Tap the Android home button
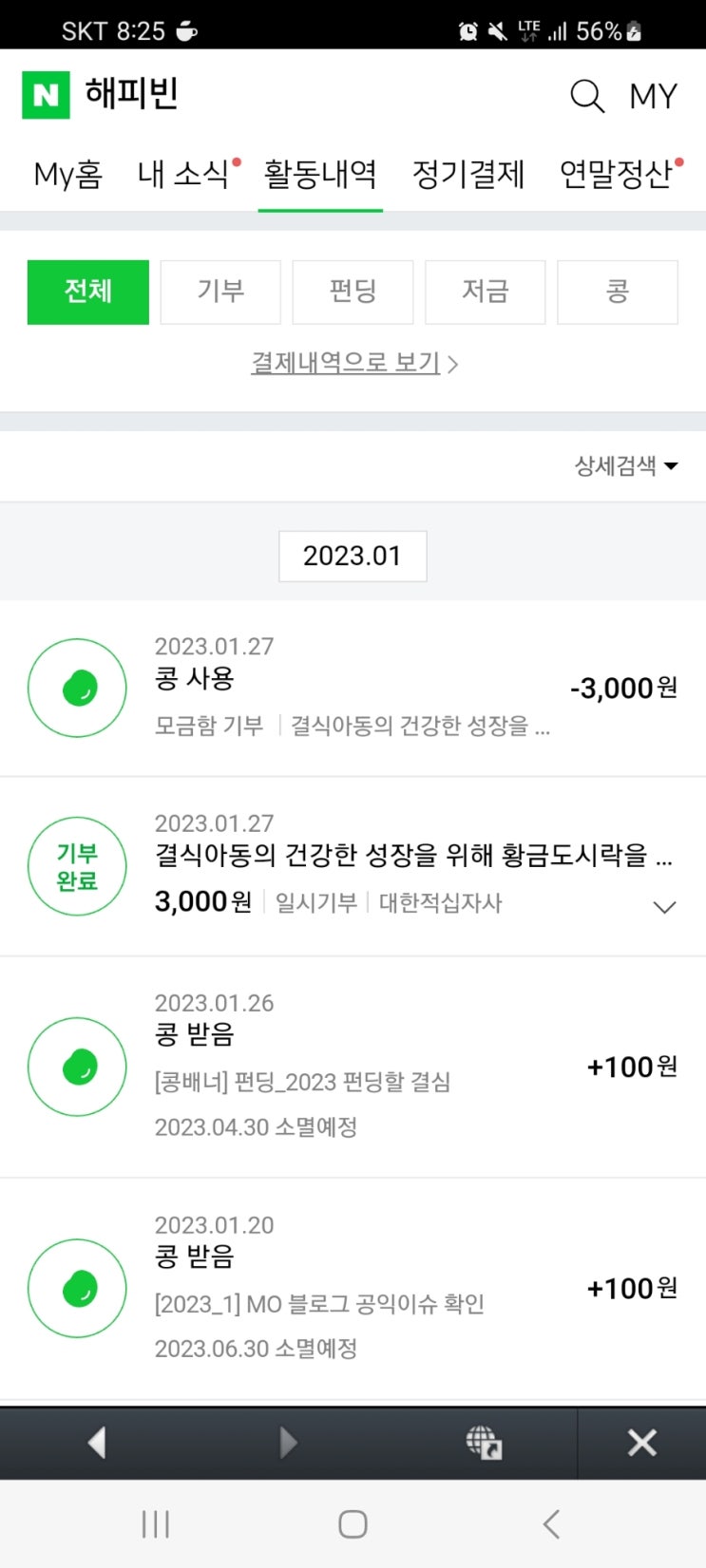The height and width of the screenshot is (1568, 706). (353, 1523)
